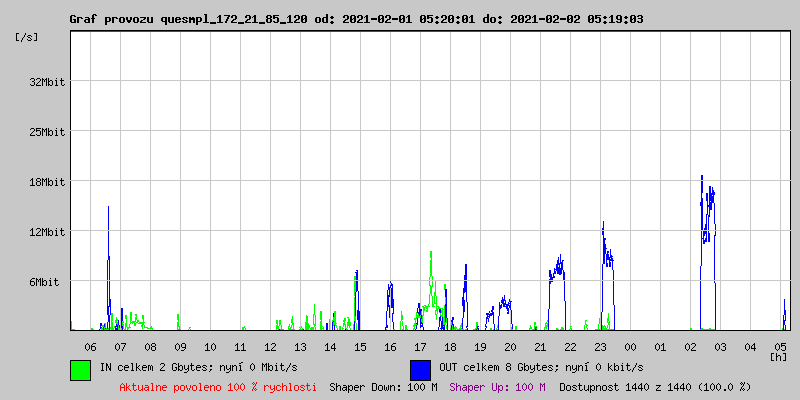Click the '[/s]' unit label above y-axis
The image size is (800, 400).
pyautogui.click(x=27, y=36)
